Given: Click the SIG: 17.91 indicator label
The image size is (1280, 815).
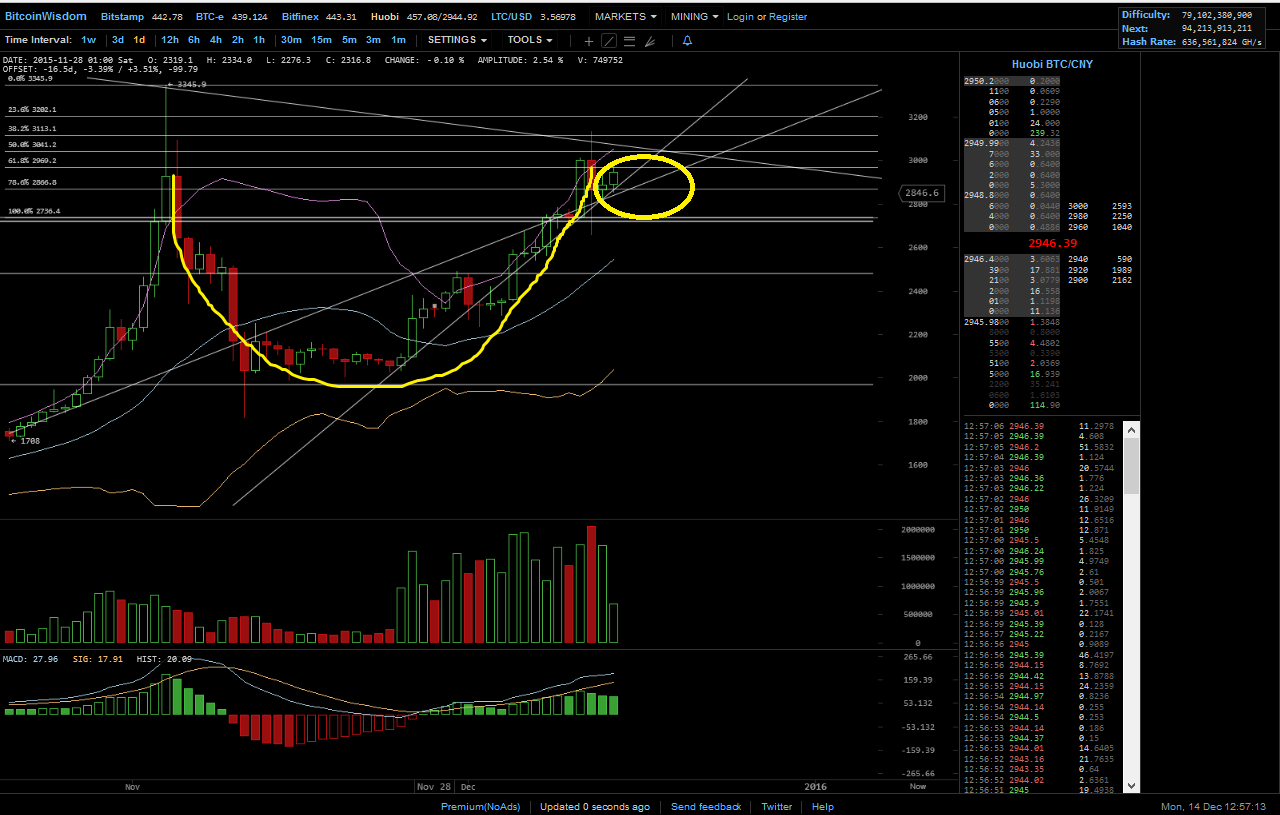Looking at the screenshot, I should click(x=96, y=659).
